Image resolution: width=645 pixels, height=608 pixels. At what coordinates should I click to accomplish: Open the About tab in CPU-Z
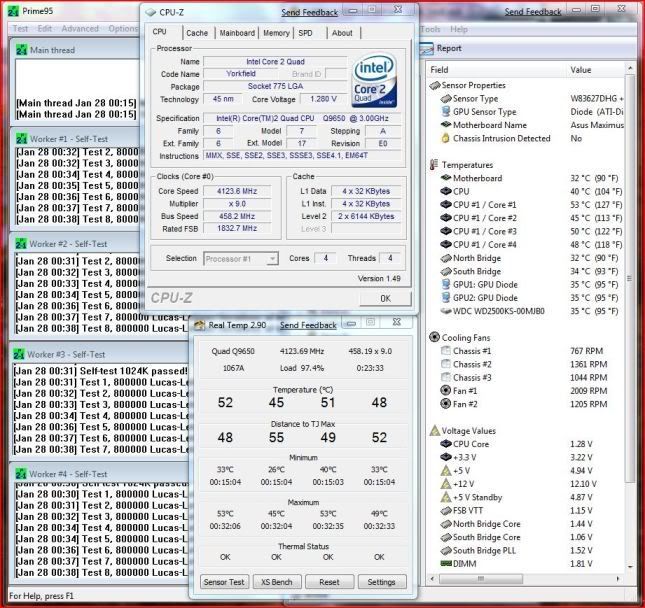pos(342,33)
